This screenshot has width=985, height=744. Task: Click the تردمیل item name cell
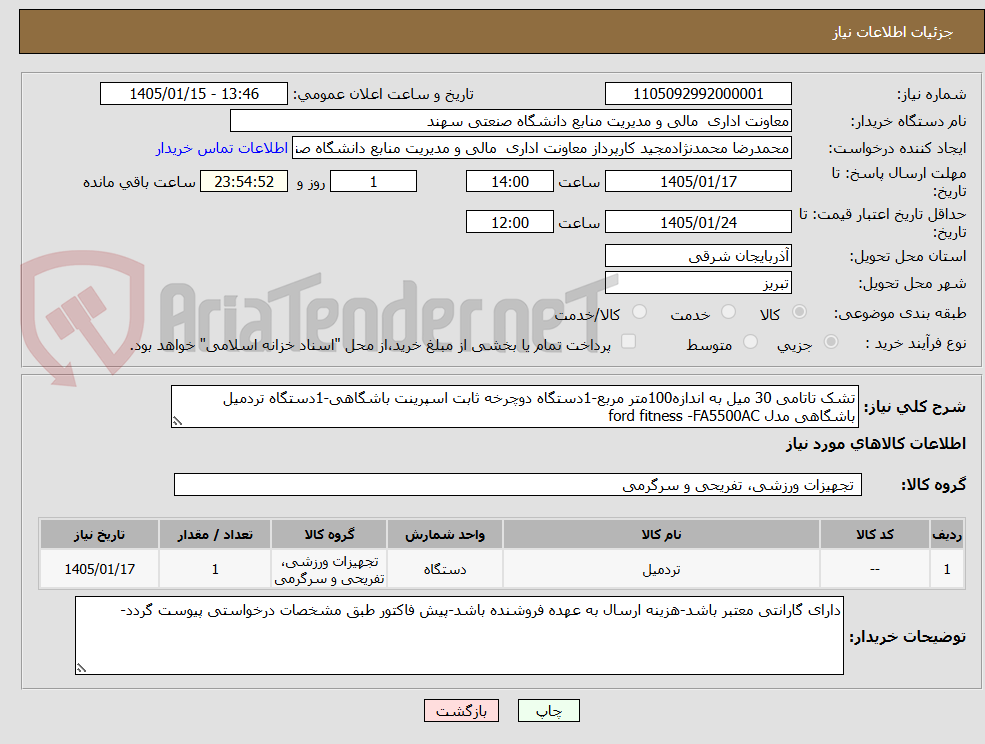coord(661,569)
